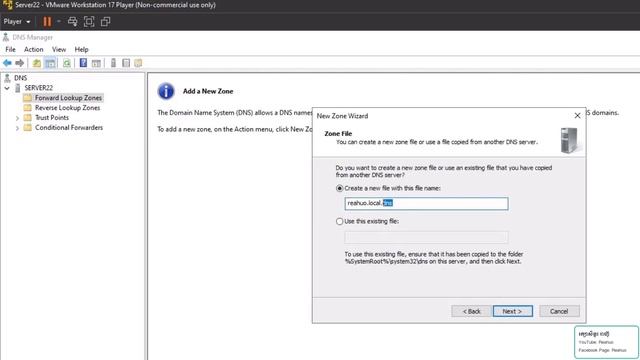Click the 'Zone File' heading text
640x360 pixels.
pos(338,133)
